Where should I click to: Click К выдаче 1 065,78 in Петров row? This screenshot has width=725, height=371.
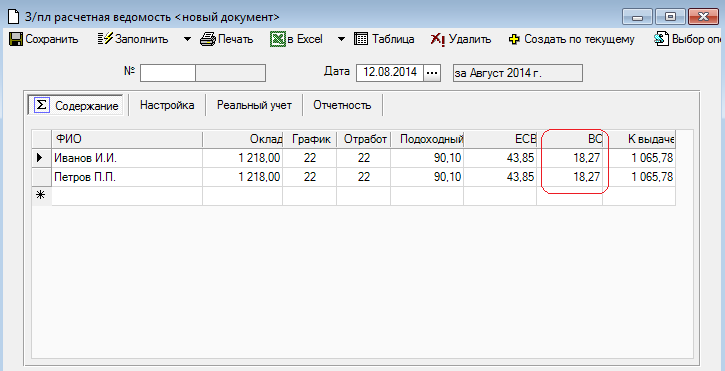[639, 177]
